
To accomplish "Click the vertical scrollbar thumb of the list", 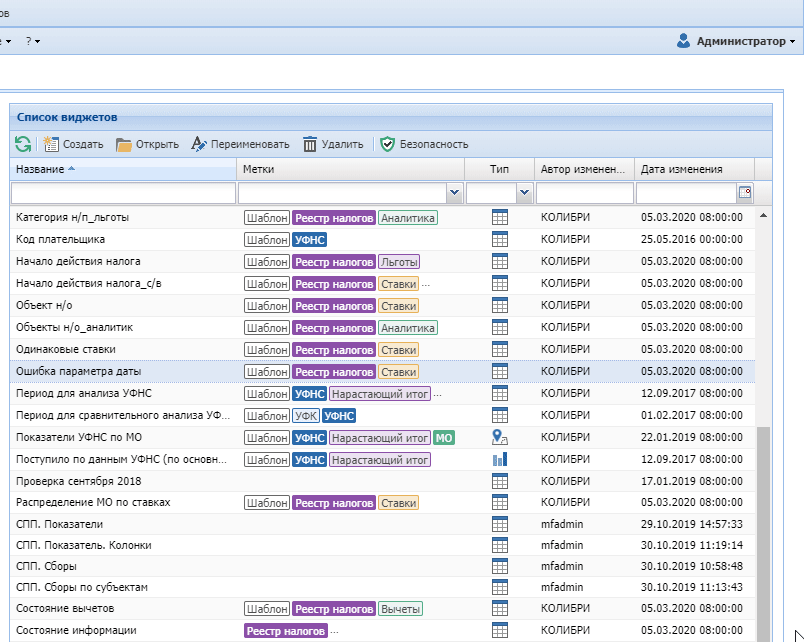I will pos(763,533).
